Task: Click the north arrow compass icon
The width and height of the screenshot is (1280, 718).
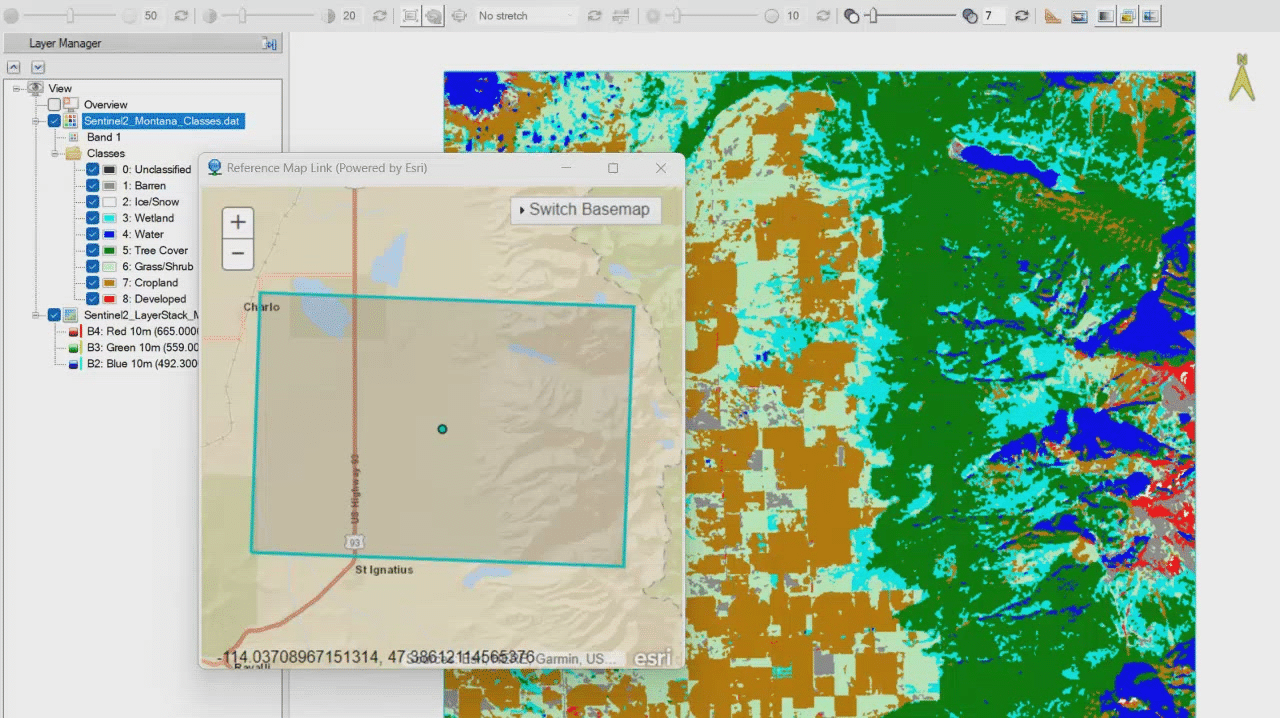Action: pos(1241,77)
